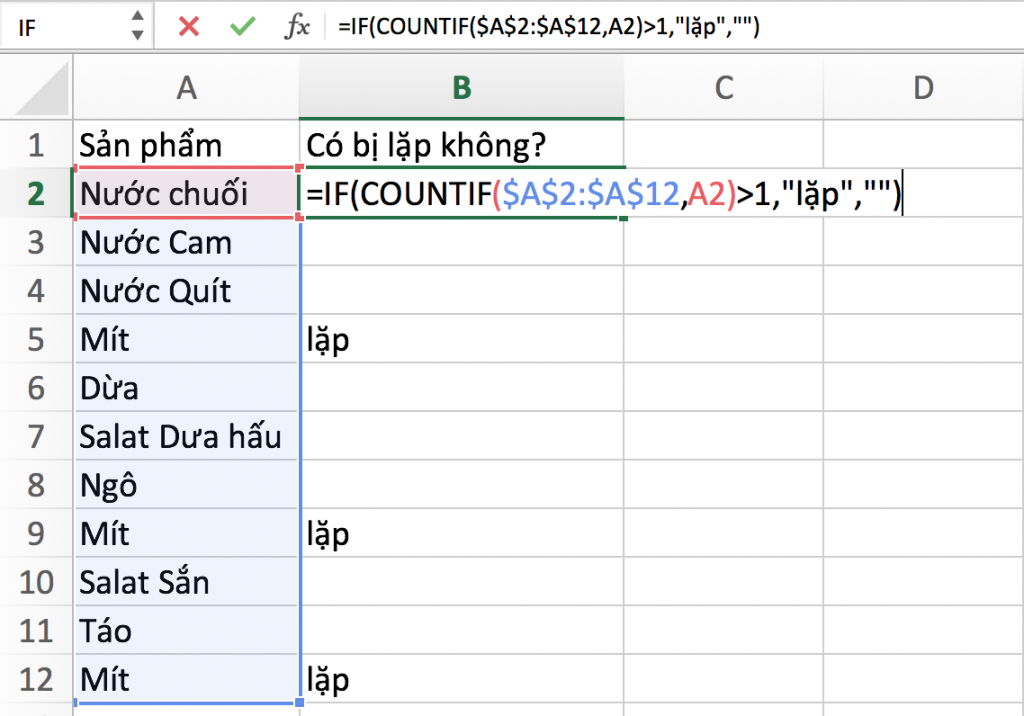This screenshot has width=1024, height=716.
Task: Select the cell containing 'Salat Dưa hấu'
Action: click(186, 436)
